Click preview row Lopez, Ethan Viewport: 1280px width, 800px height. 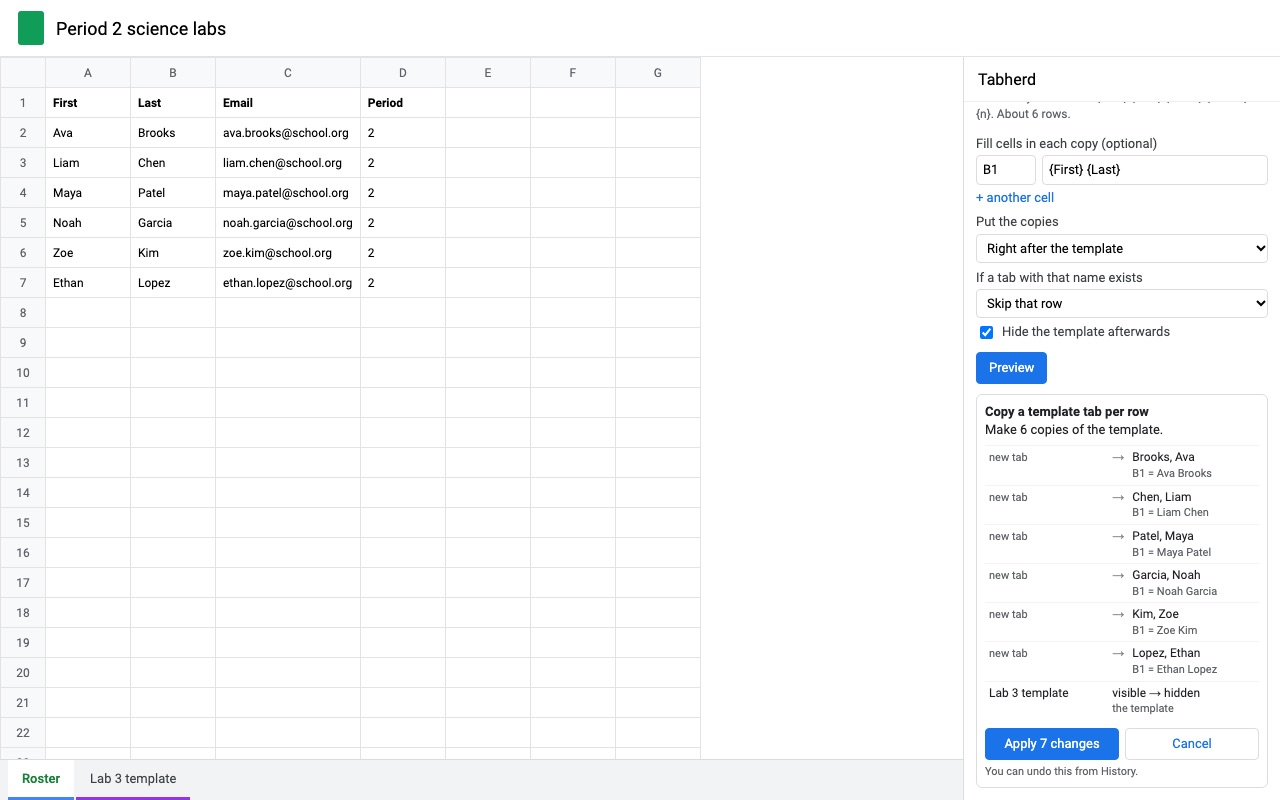[1121, 661]
